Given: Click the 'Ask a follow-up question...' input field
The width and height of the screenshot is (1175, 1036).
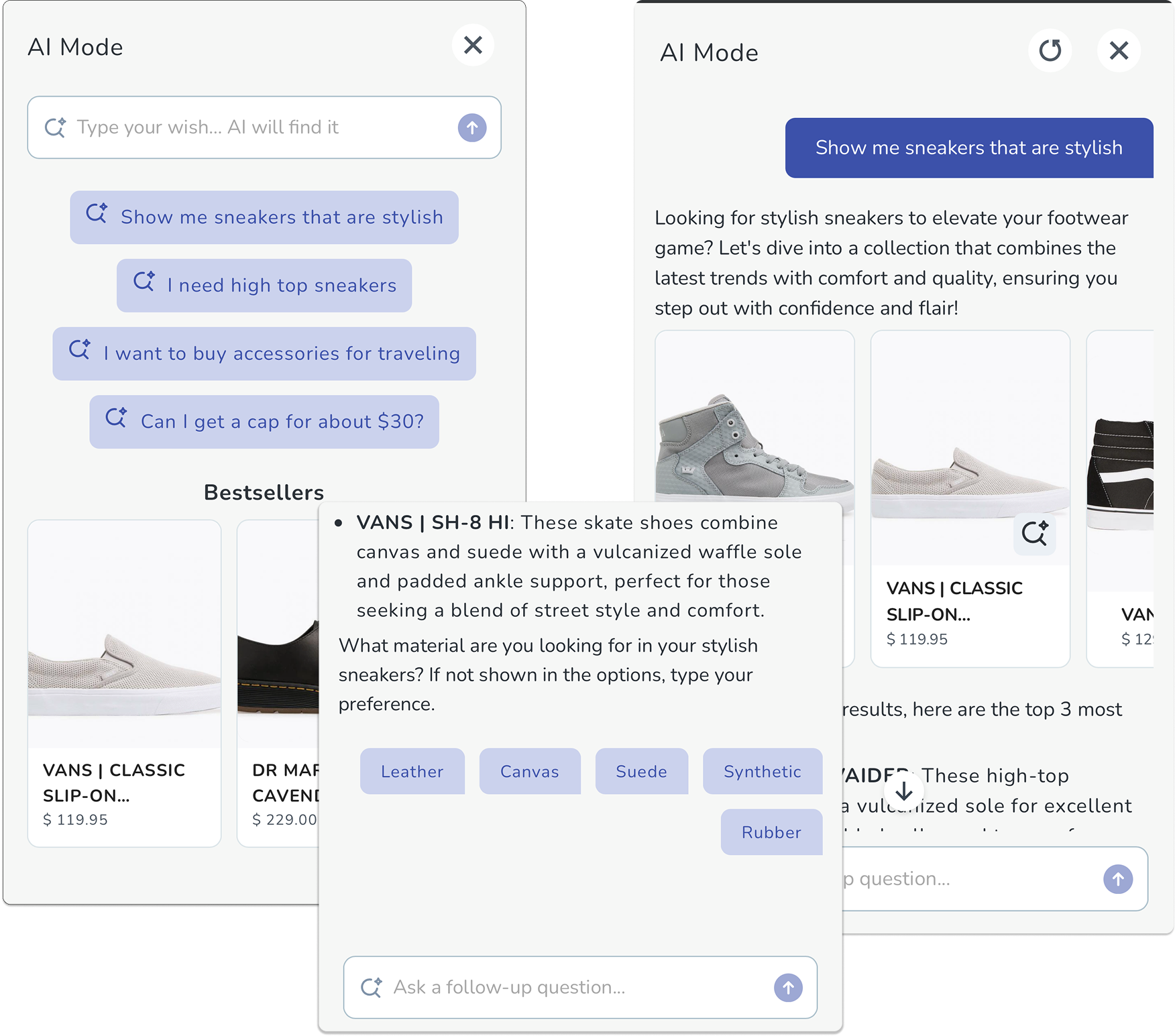Looking at the screenshot, I should [x=580, y=988].
